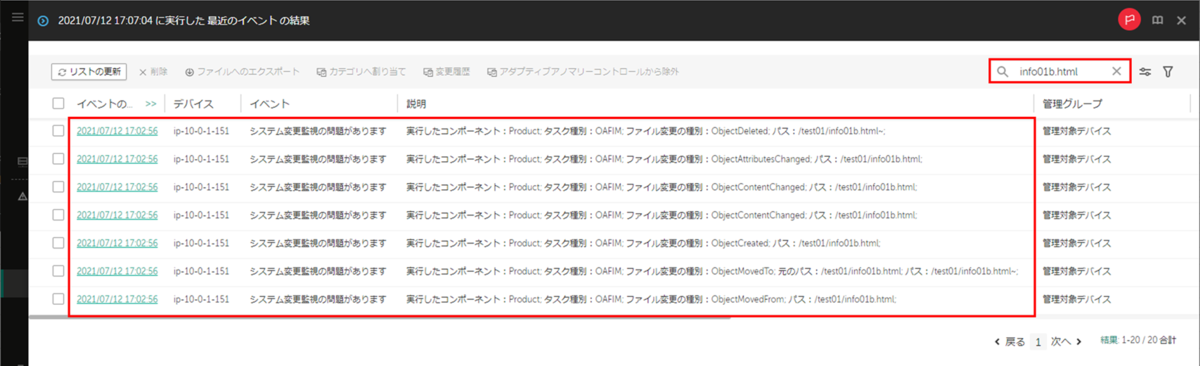
Task: Click the red flag notifications icon
Action: [1129, 19]
